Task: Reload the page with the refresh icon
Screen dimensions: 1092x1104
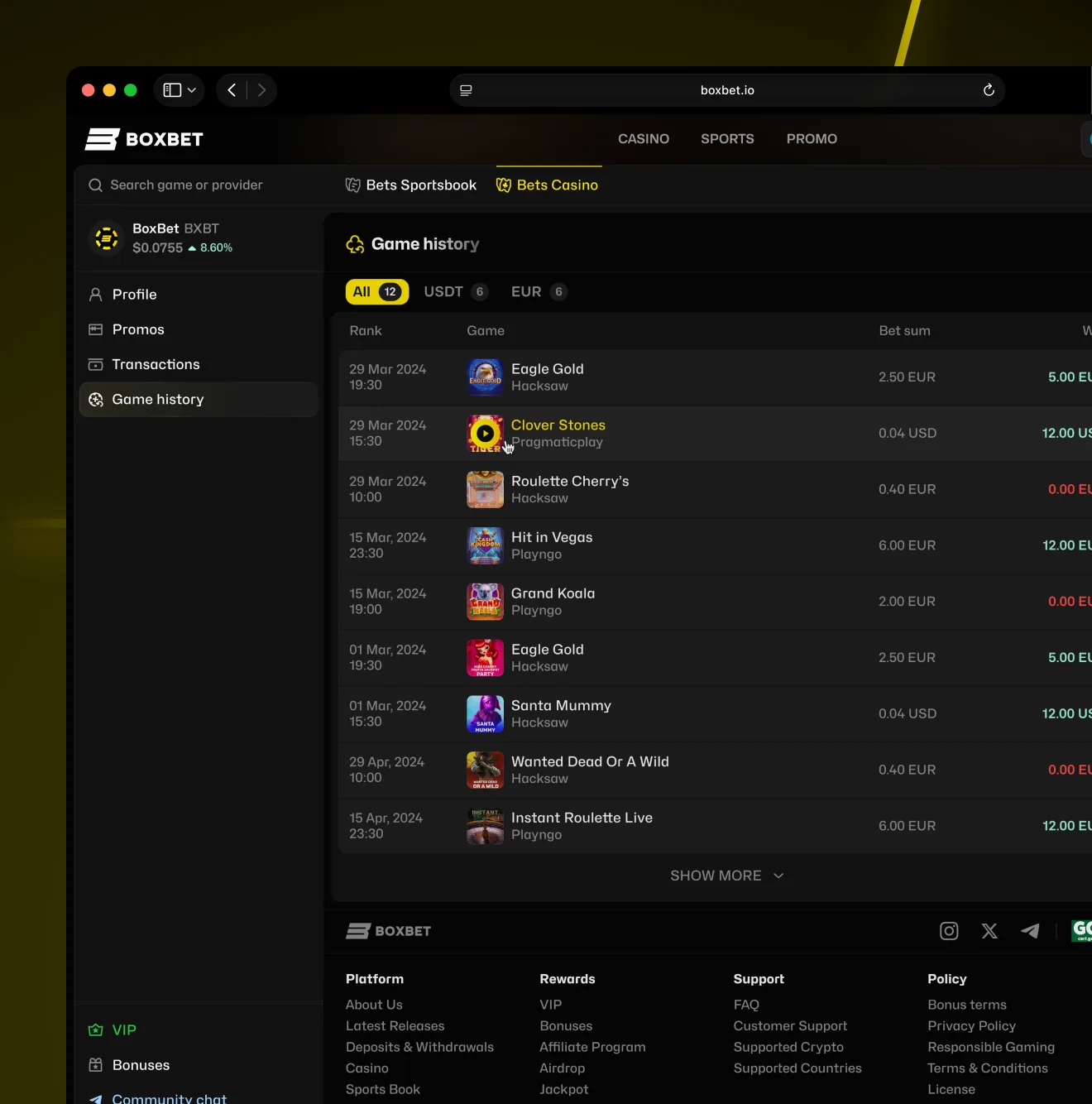Action: pos(988,90)
